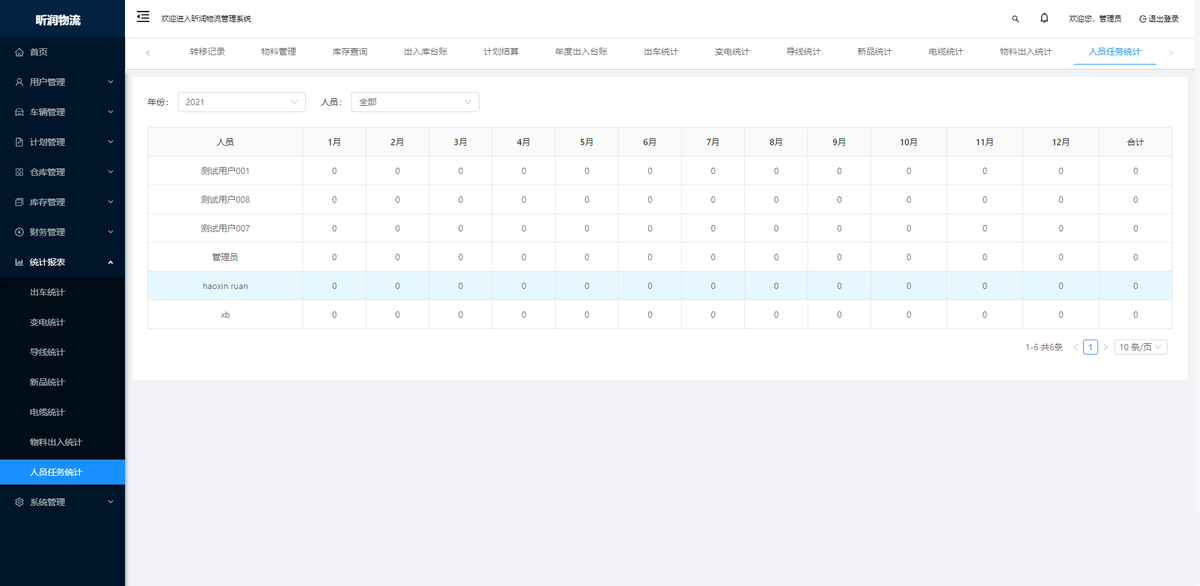
Task: Open 新品统计 in the sidebar
Action: pyautogui.click(x=62, y=382)
